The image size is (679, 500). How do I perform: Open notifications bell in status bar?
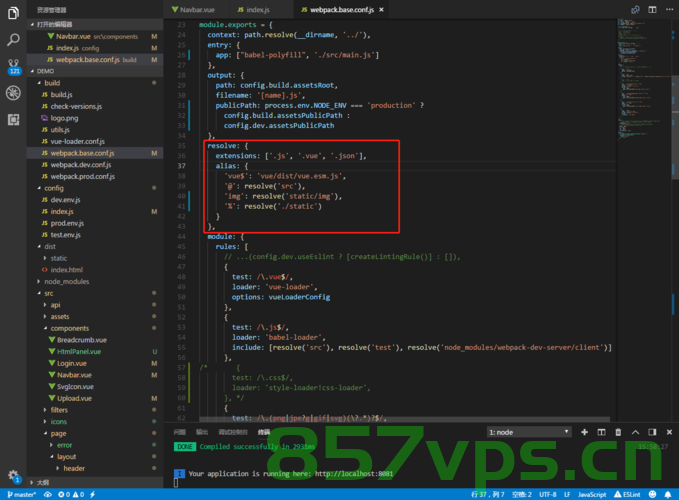668,494
